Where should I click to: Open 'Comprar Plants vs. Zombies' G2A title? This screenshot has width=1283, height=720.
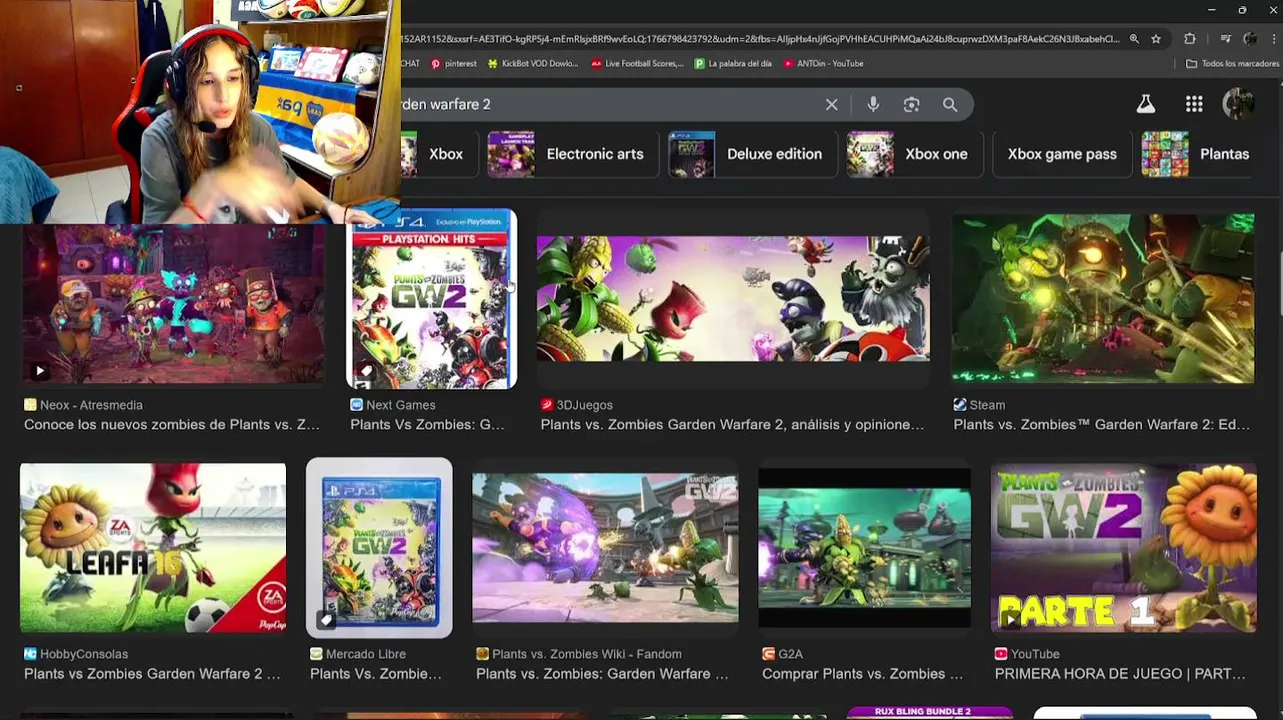(863, 674)
